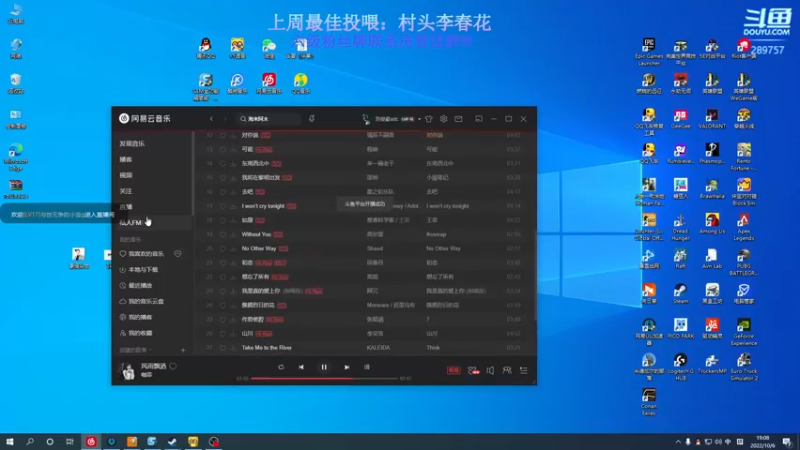Open 最近播放 in sidebar

pyautogui.click(x=140, y=285)
